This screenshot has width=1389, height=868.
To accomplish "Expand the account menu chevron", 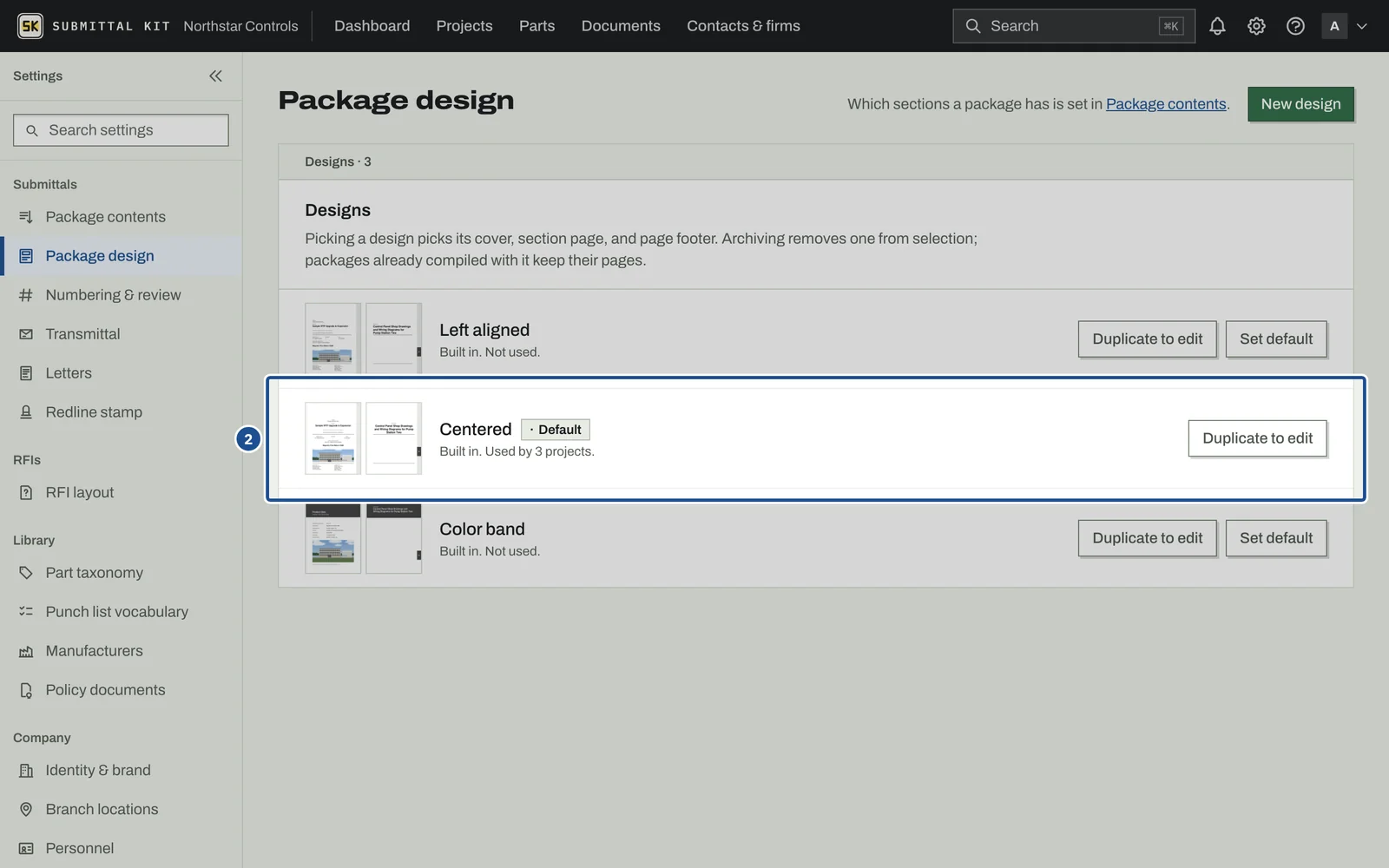I will [1362, 26].
